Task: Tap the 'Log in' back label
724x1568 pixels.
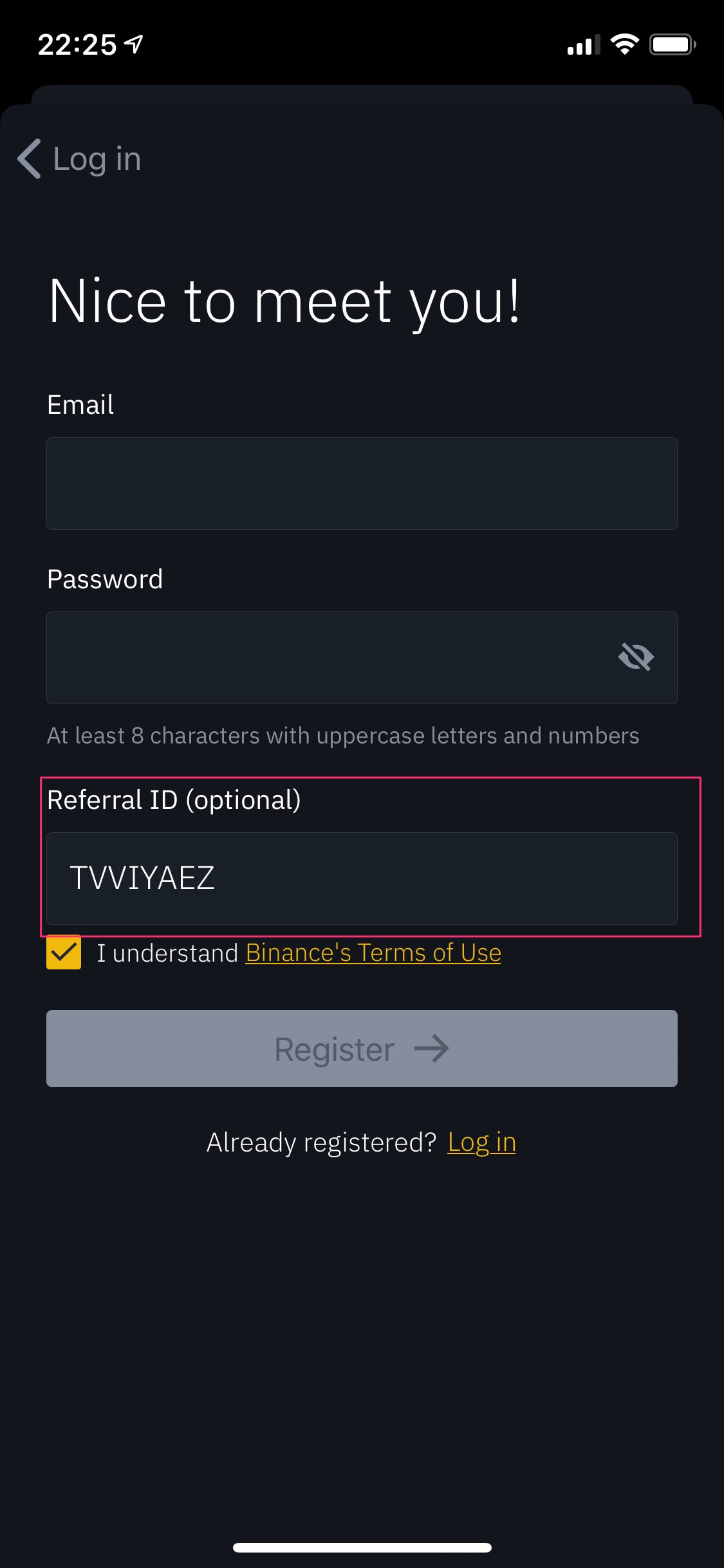Action: [x=97, y=159]
